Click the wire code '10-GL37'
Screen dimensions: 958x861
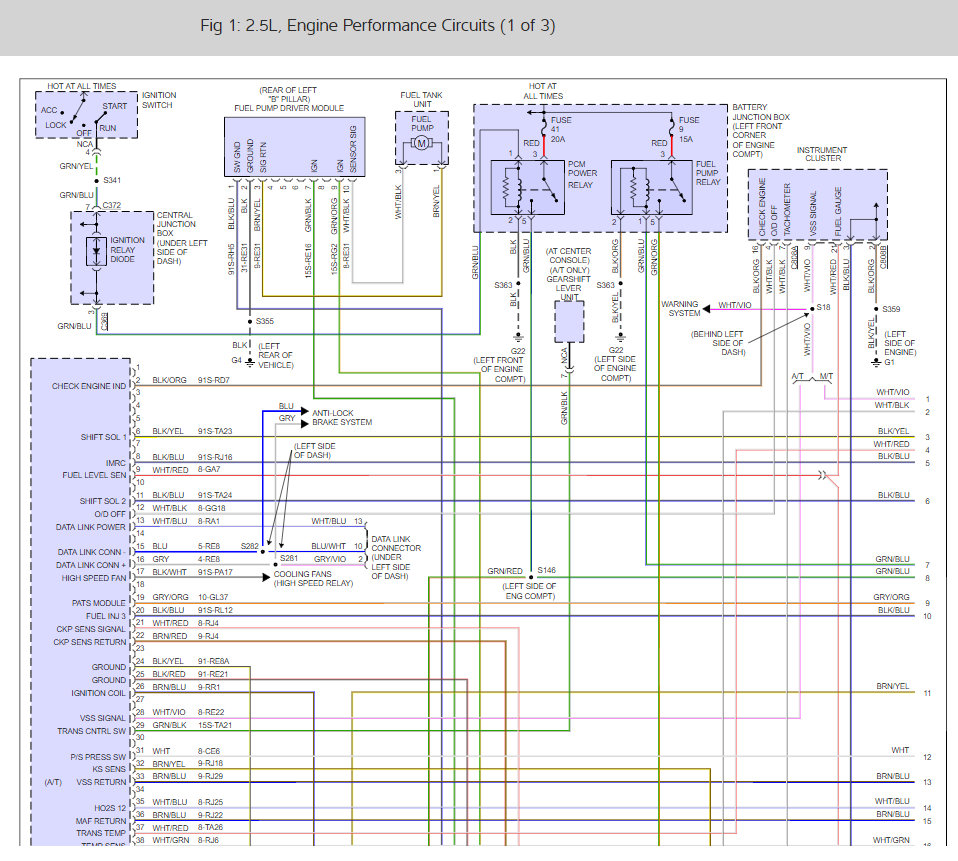(x=213, y=597)
